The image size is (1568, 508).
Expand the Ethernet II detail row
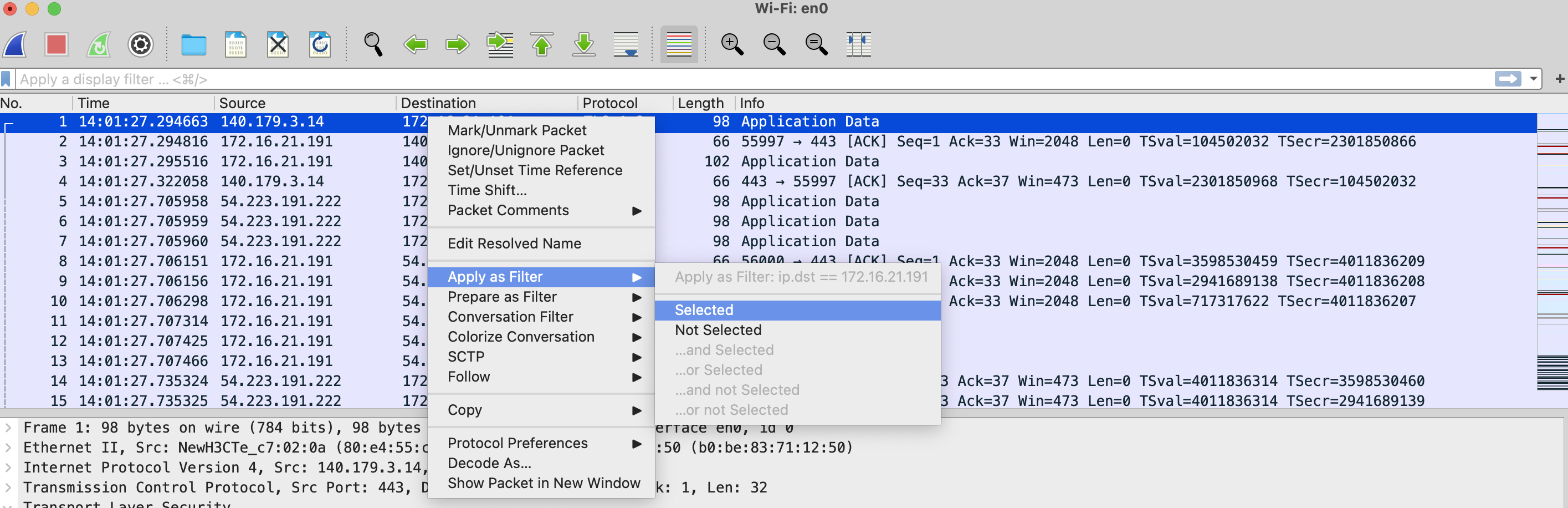tap(8, 448)
